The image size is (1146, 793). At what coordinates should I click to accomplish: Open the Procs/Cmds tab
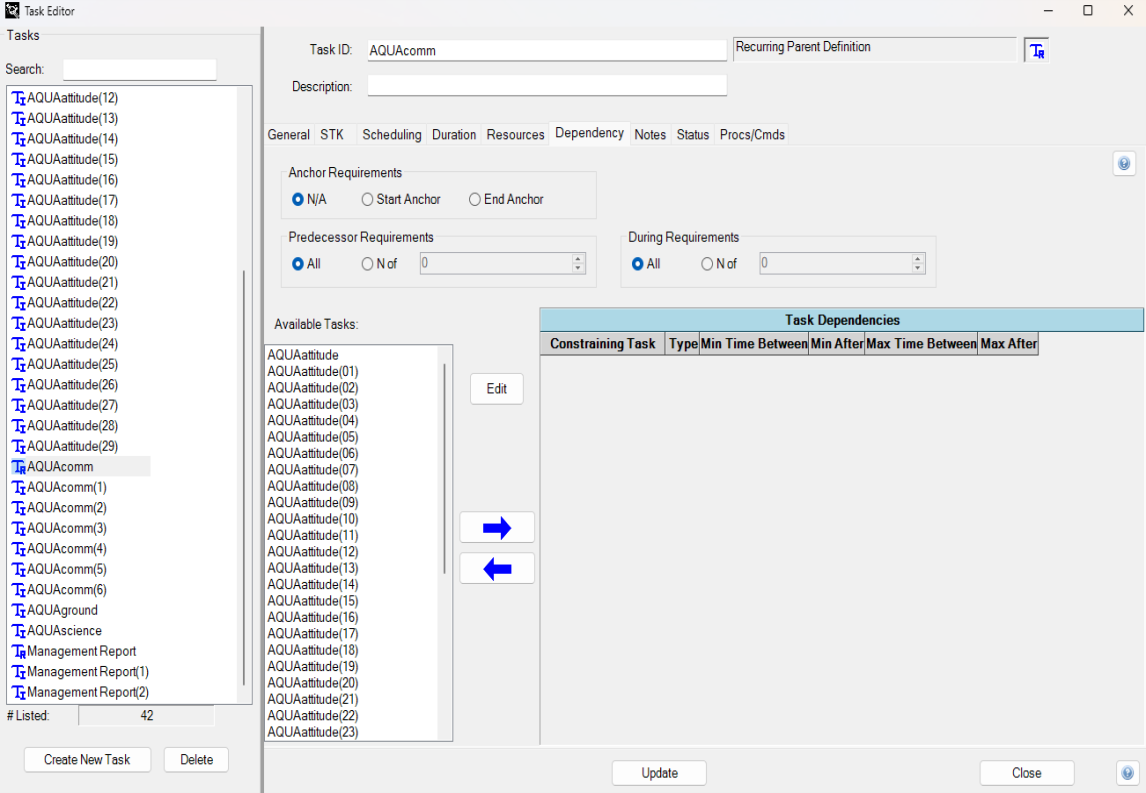752,135
